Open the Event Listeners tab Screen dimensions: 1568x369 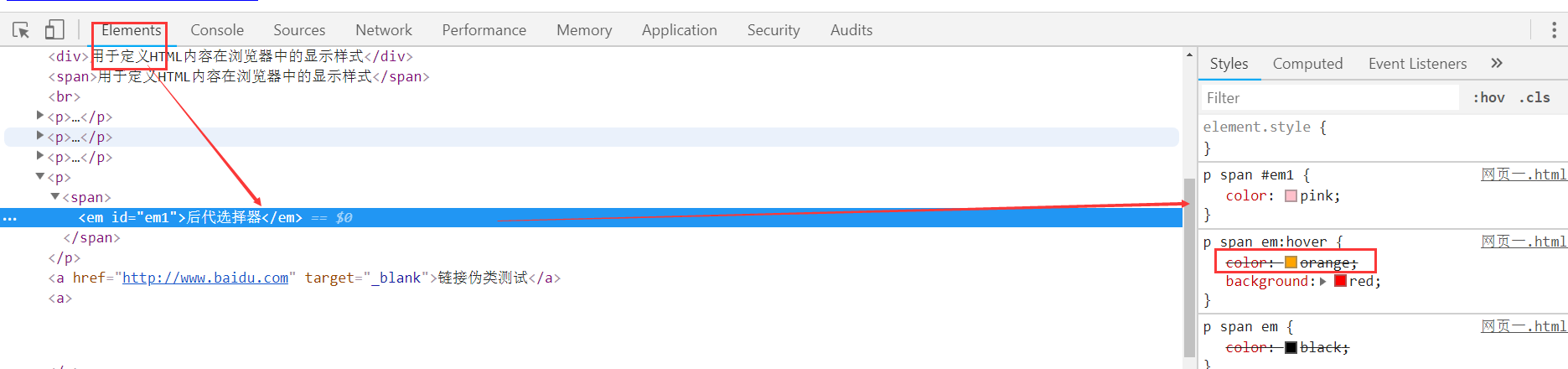click(x=1417, y=64)
